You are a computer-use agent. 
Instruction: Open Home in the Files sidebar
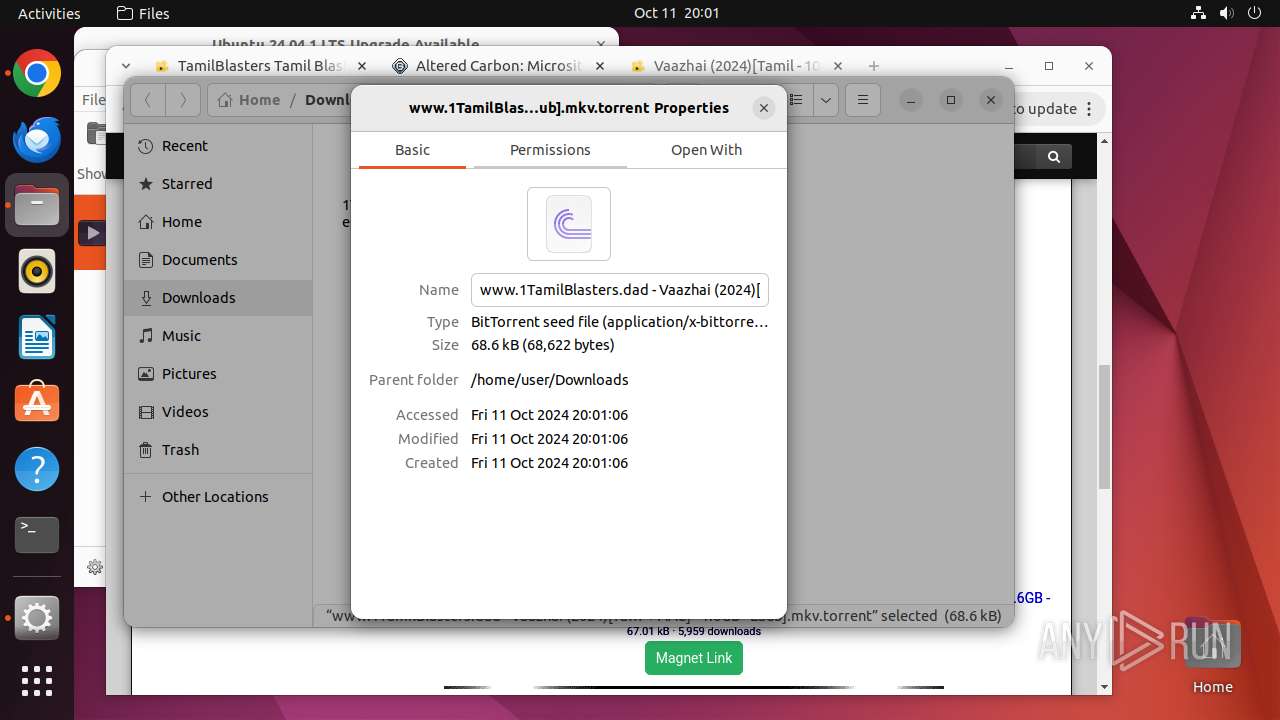point(218,222)
